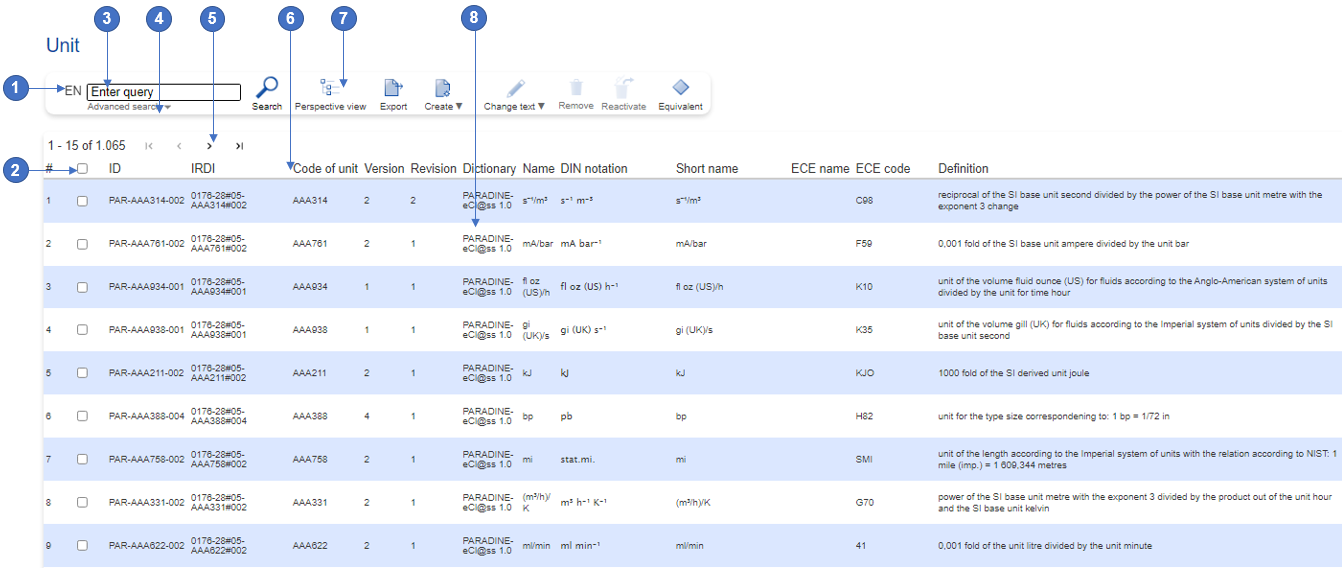Click the Export icon
This screenshot has width=1342, height=568.
tap(393, 89)
